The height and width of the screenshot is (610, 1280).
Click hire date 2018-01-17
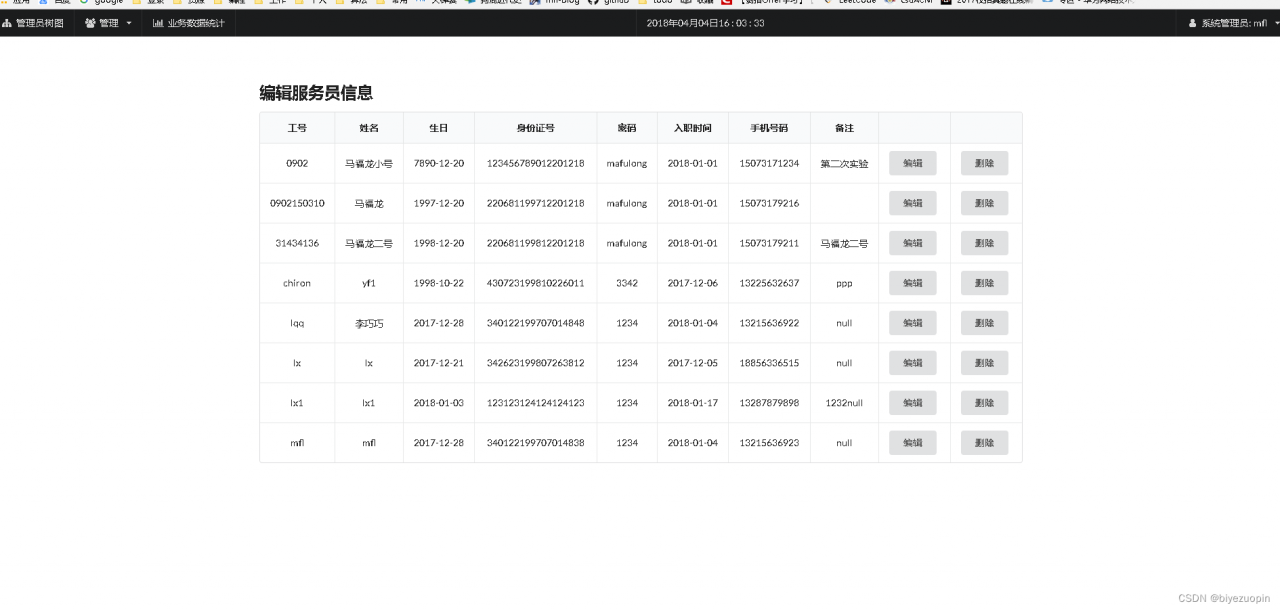coord(693,403)
